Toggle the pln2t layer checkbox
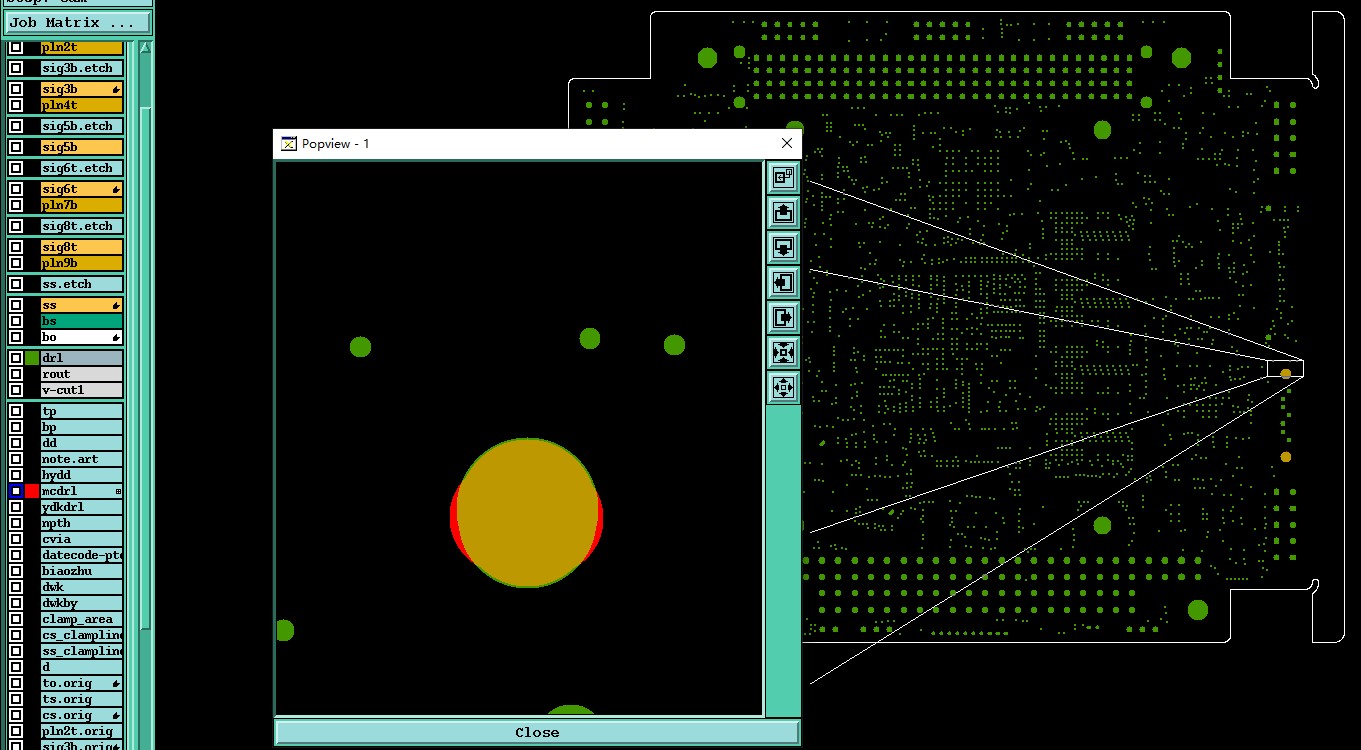Viewport: 1361px width, 750px height. click(16, 47)
